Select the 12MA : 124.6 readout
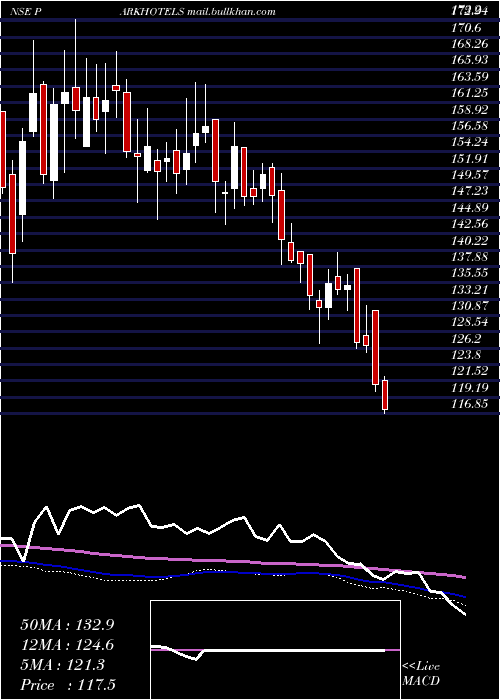The height and width of the screenshot is (700, 500). 67,645
